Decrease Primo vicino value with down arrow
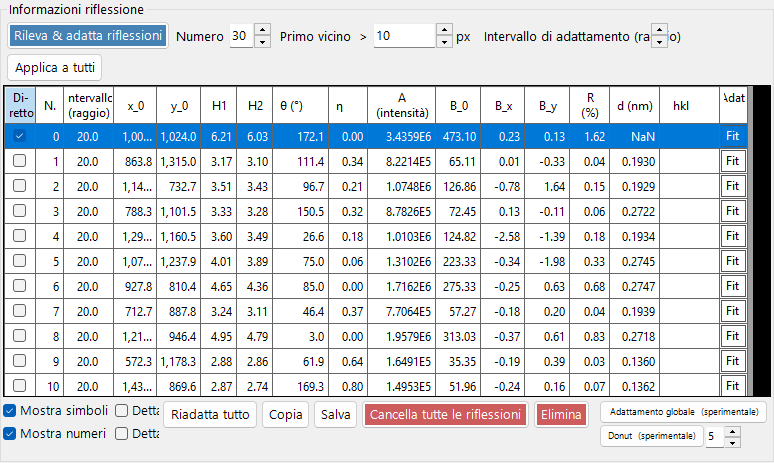 (444, 42)
